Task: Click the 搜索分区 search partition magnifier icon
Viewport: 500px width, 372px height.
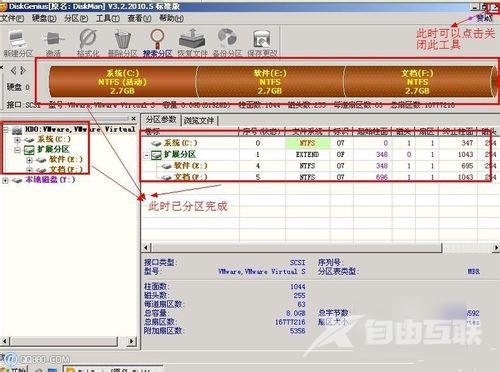Action: [157, 43]
